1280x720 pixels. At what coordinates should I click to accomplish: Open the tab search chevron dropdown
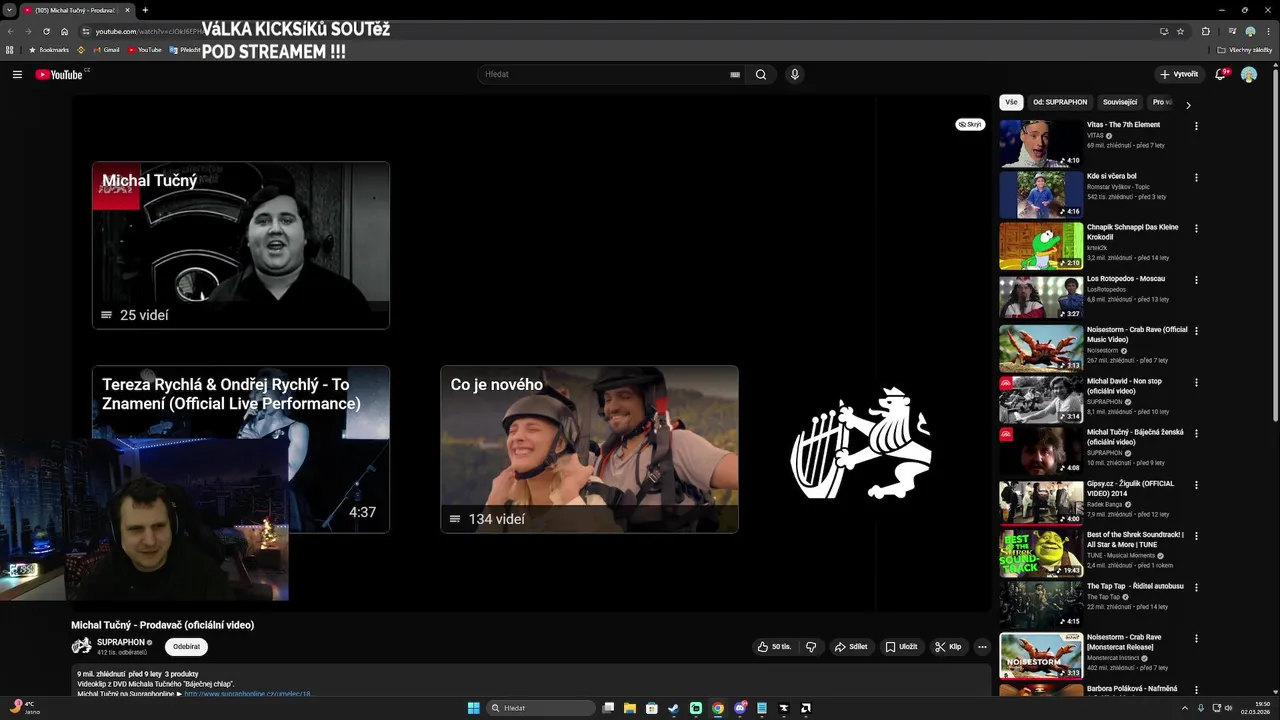click(x=11, y=10)
